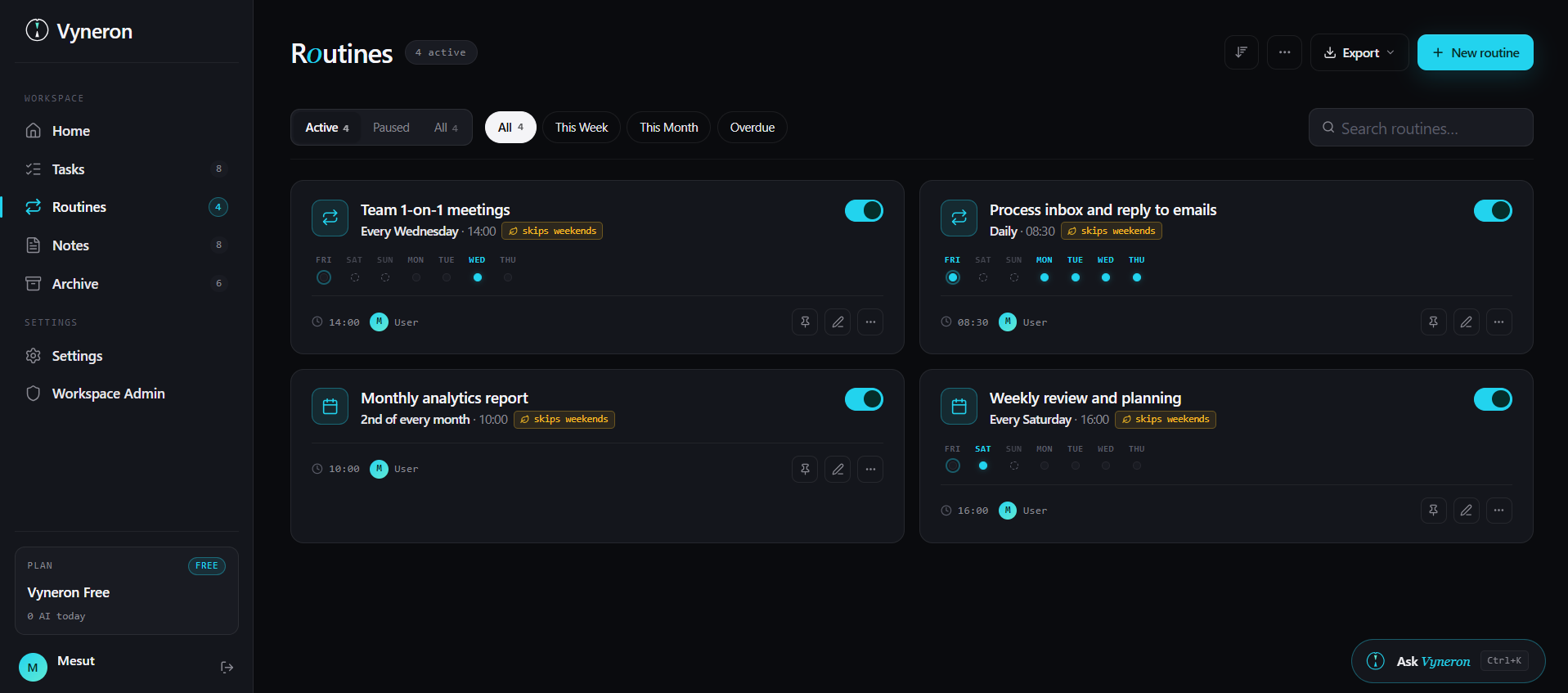The image size is (1568, 693).
Task: Open Mesut's profile avatar
Action: 33,668
